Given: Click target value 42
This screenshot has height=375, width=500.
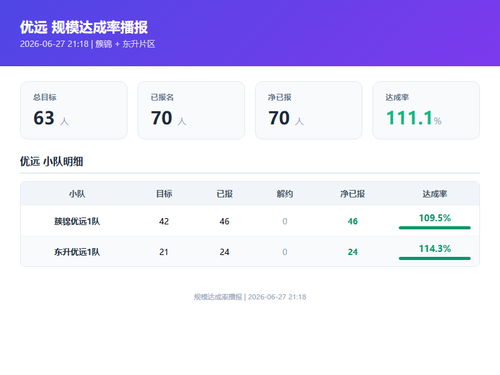Looking at the screenshot, I should click(164, 221).
